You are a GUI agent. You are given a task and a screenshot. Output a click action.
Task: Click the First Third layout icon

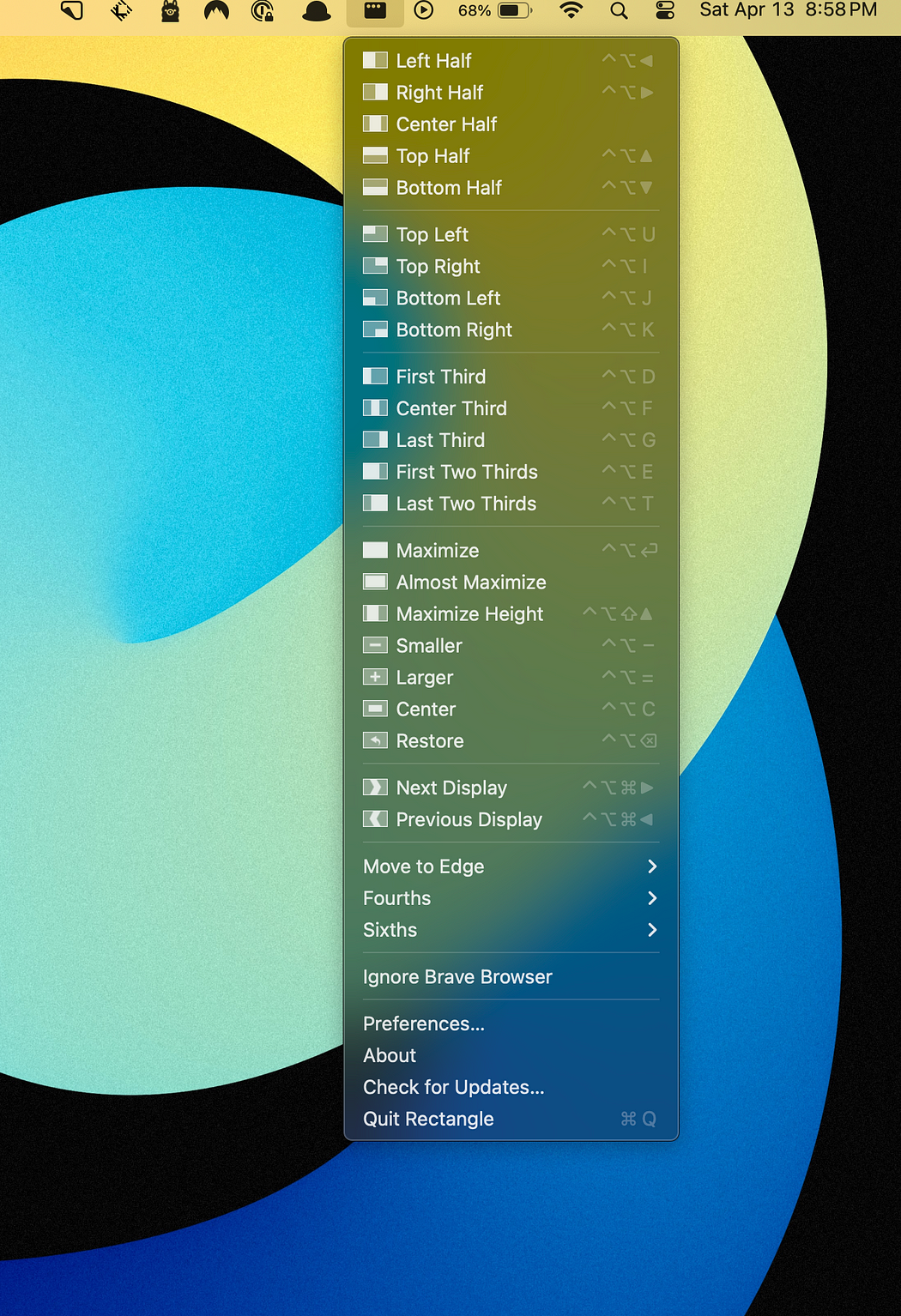click(375, 377)
